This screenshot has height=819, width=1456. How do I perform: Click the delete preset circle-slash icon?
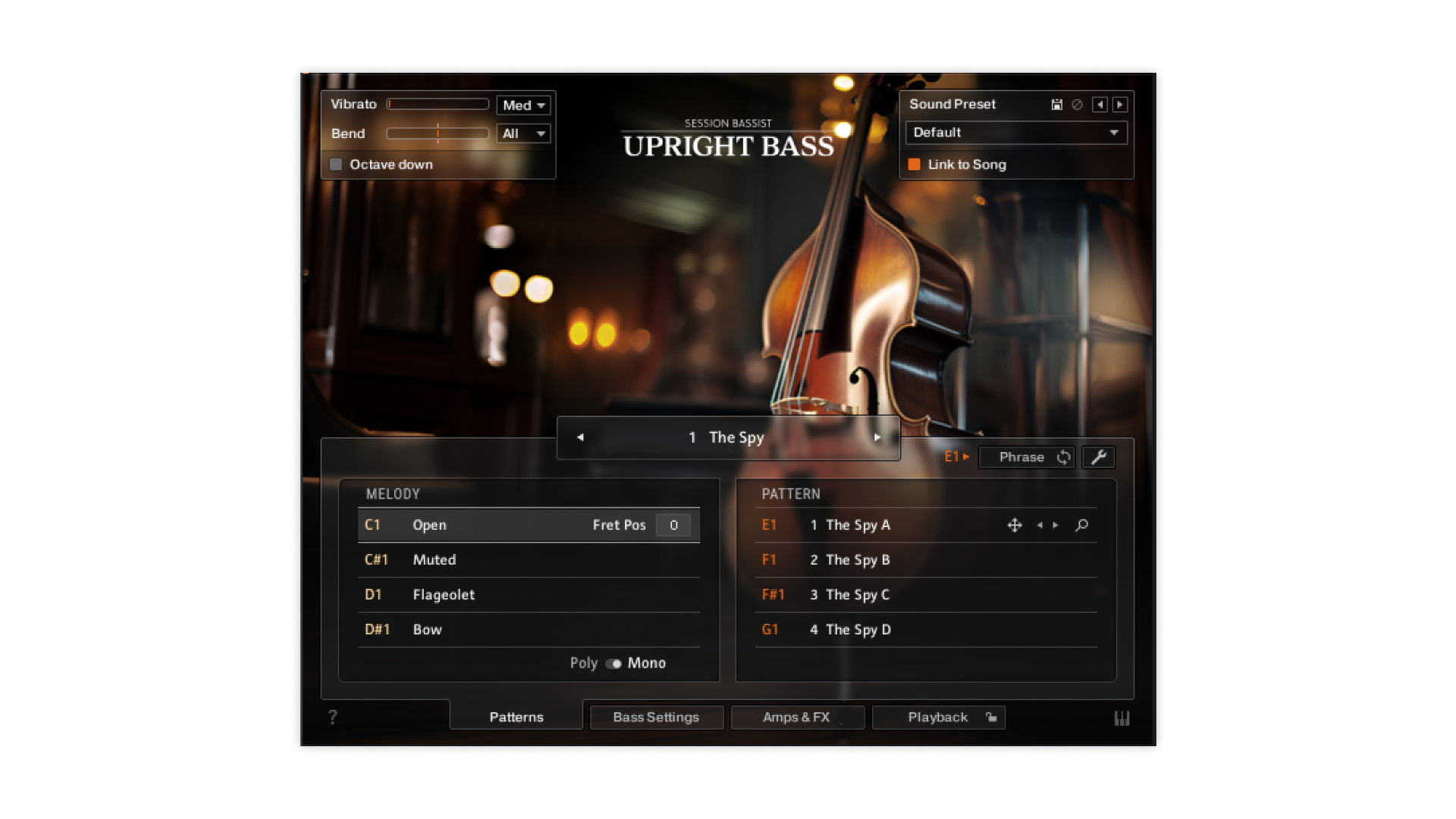click(1077, 105)
